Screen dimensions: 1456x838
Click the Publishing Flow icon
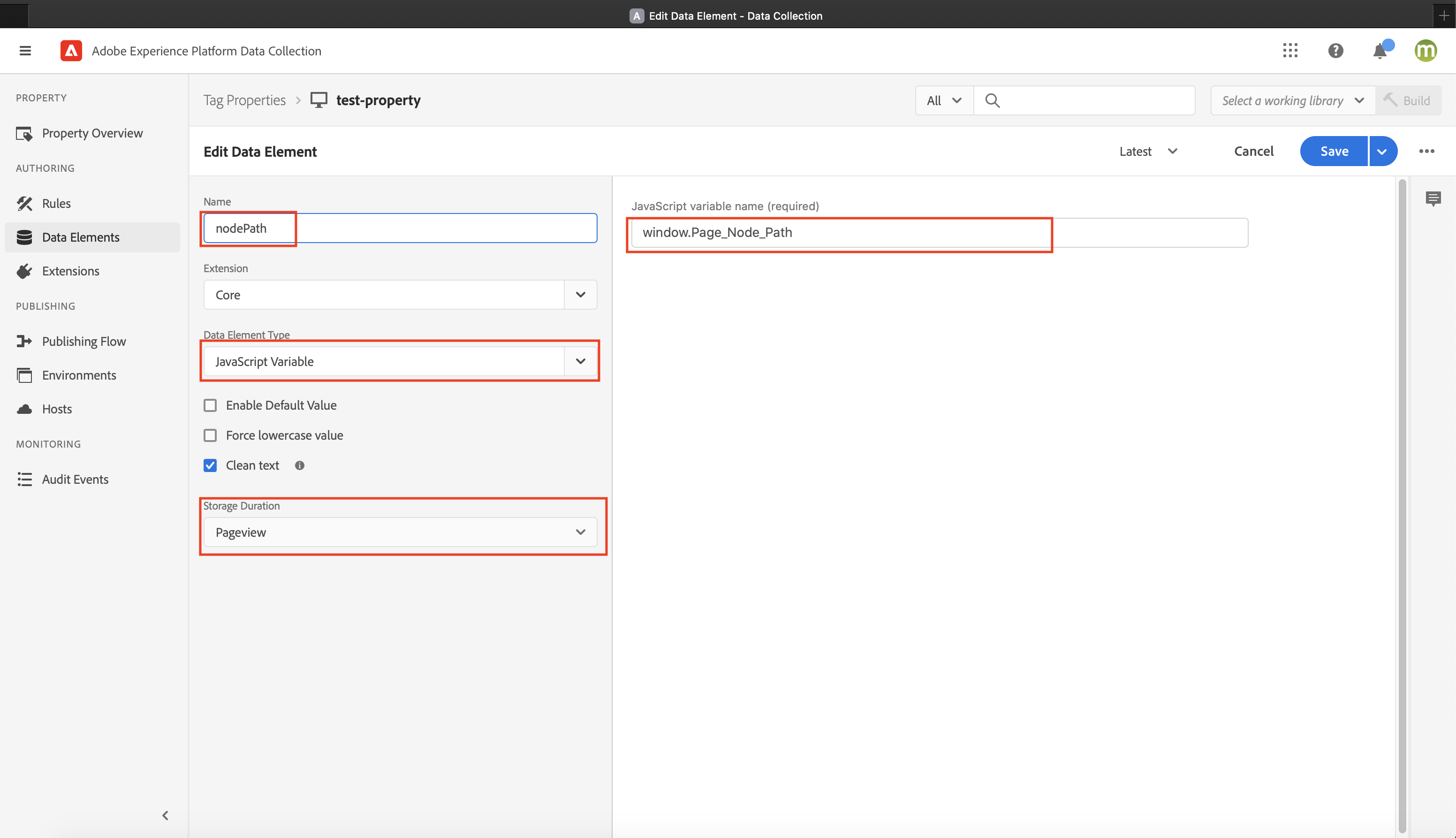point(24,341)
